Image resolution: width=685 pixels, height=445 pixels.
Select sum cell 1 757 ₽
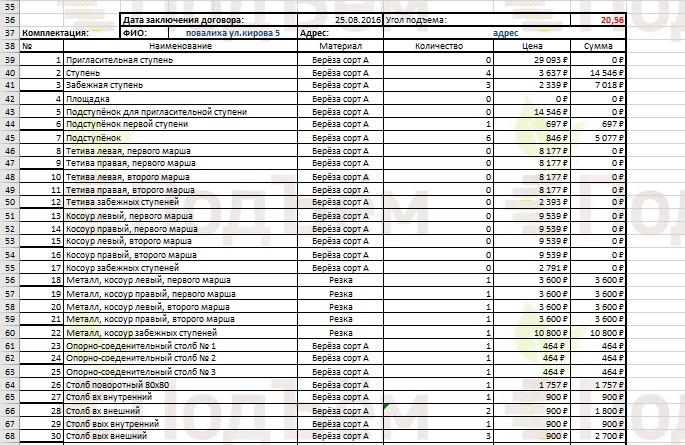click(598, 385)
